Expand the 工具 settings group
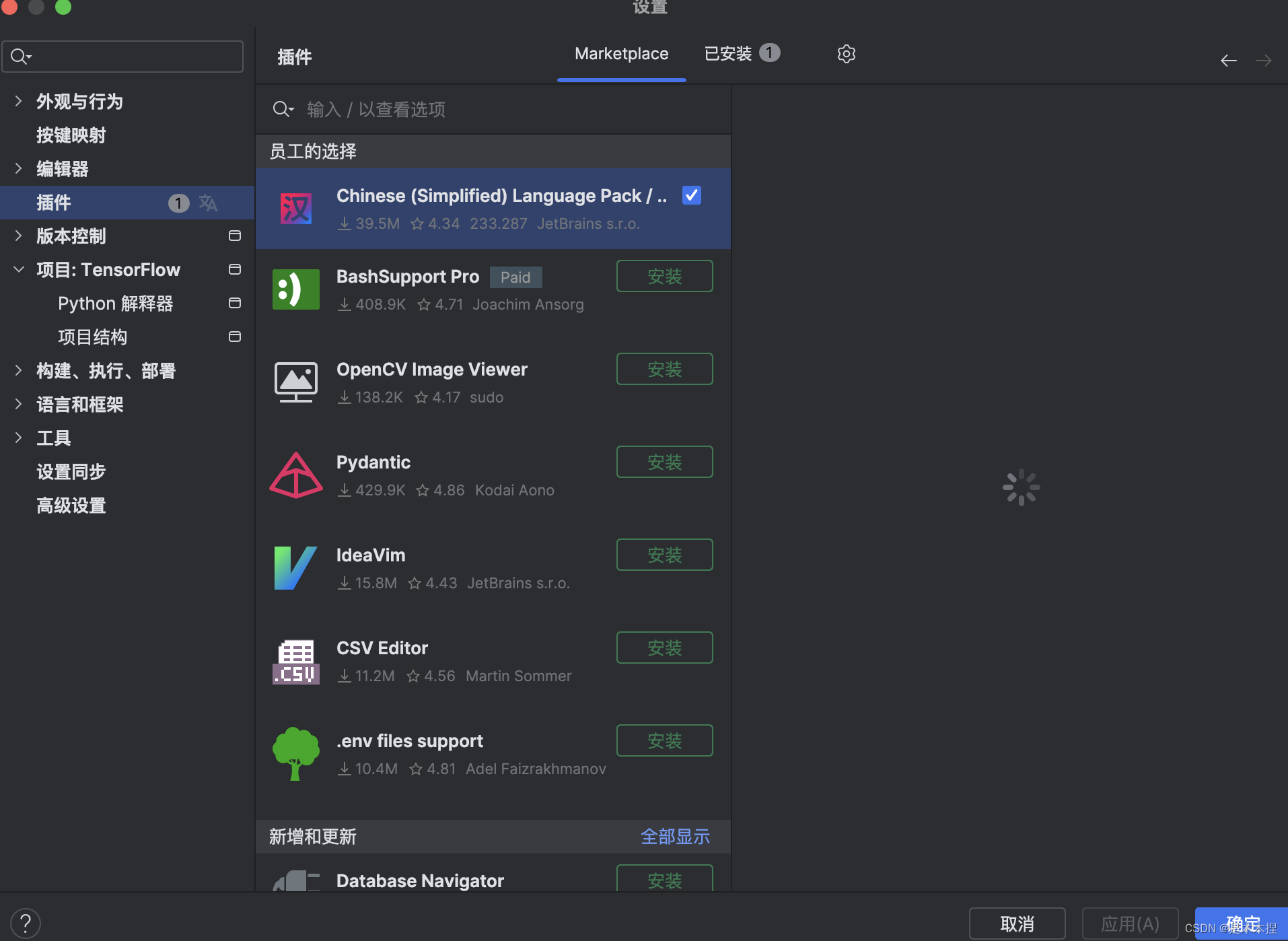Screen dimensions: 1288x941 18,438
